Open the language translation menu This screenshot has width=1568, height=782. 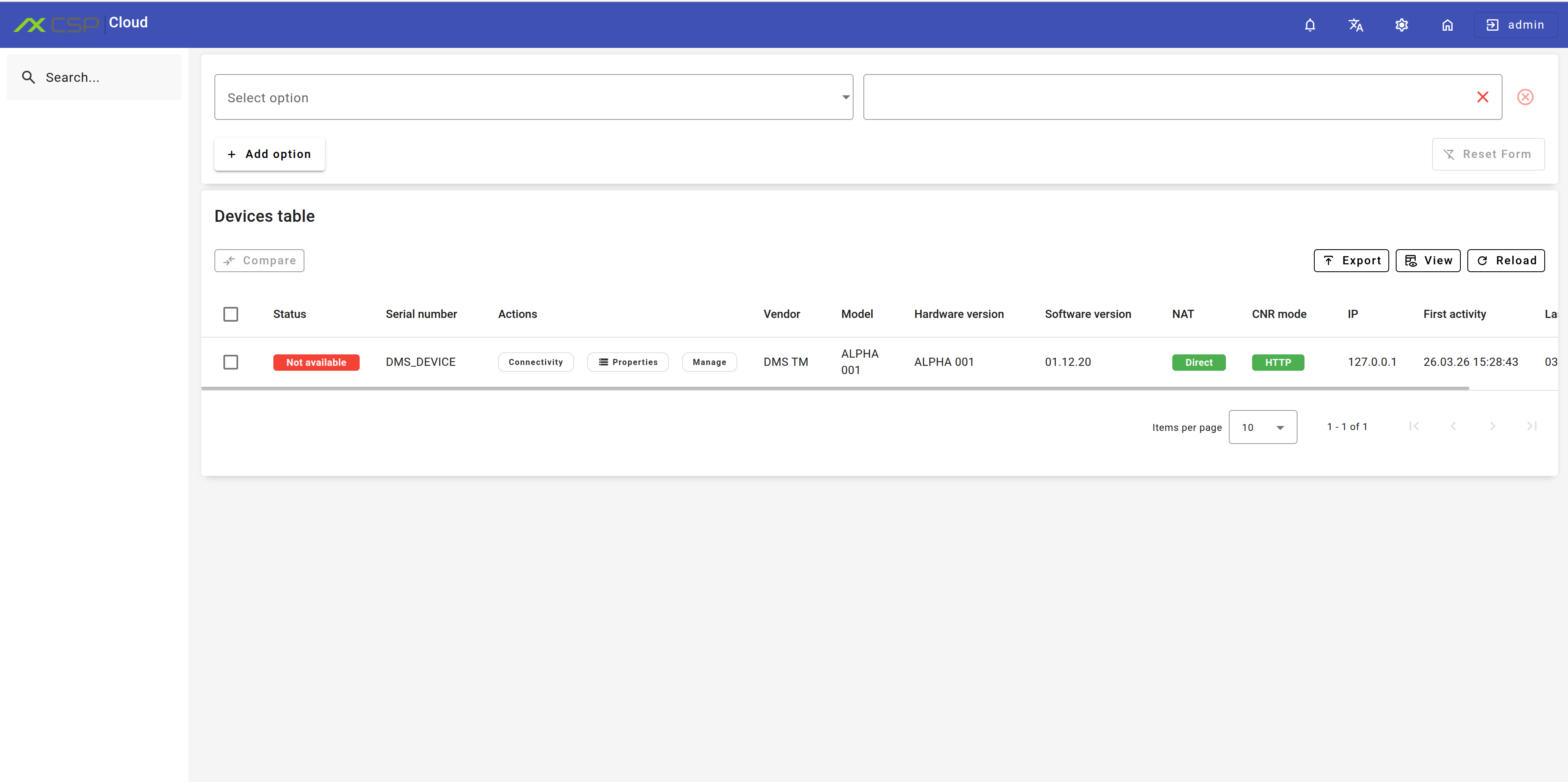[x=1356, y=25]
